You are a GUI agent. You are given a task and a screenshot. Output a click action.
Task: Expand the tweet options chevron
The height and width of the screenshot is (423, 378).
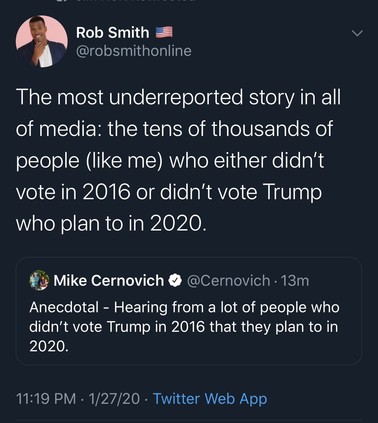pos(357,33)
